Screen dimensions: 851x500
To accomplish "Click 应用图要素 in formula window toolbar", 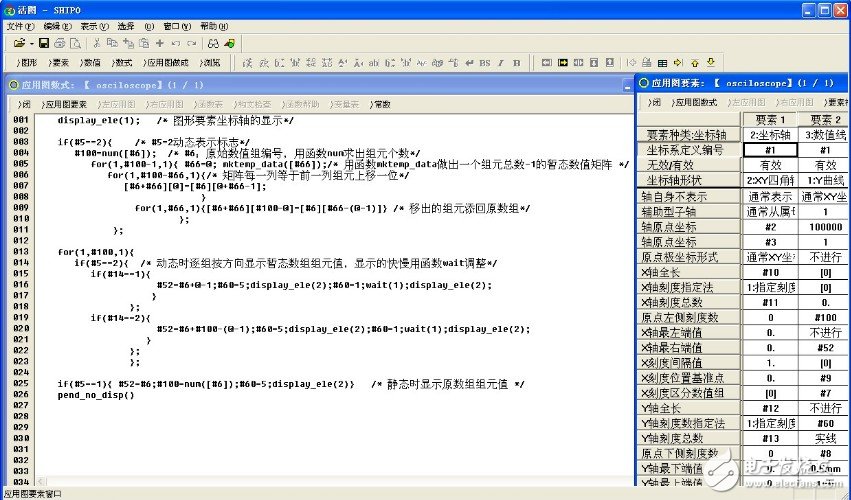I will pyautogui.click(x=64, y=104).
